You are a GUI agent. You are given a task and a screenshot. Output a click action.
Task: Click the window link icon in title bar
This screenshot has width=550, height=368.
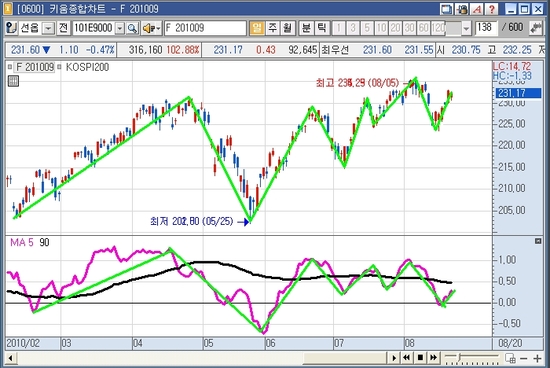pos(447,9)
